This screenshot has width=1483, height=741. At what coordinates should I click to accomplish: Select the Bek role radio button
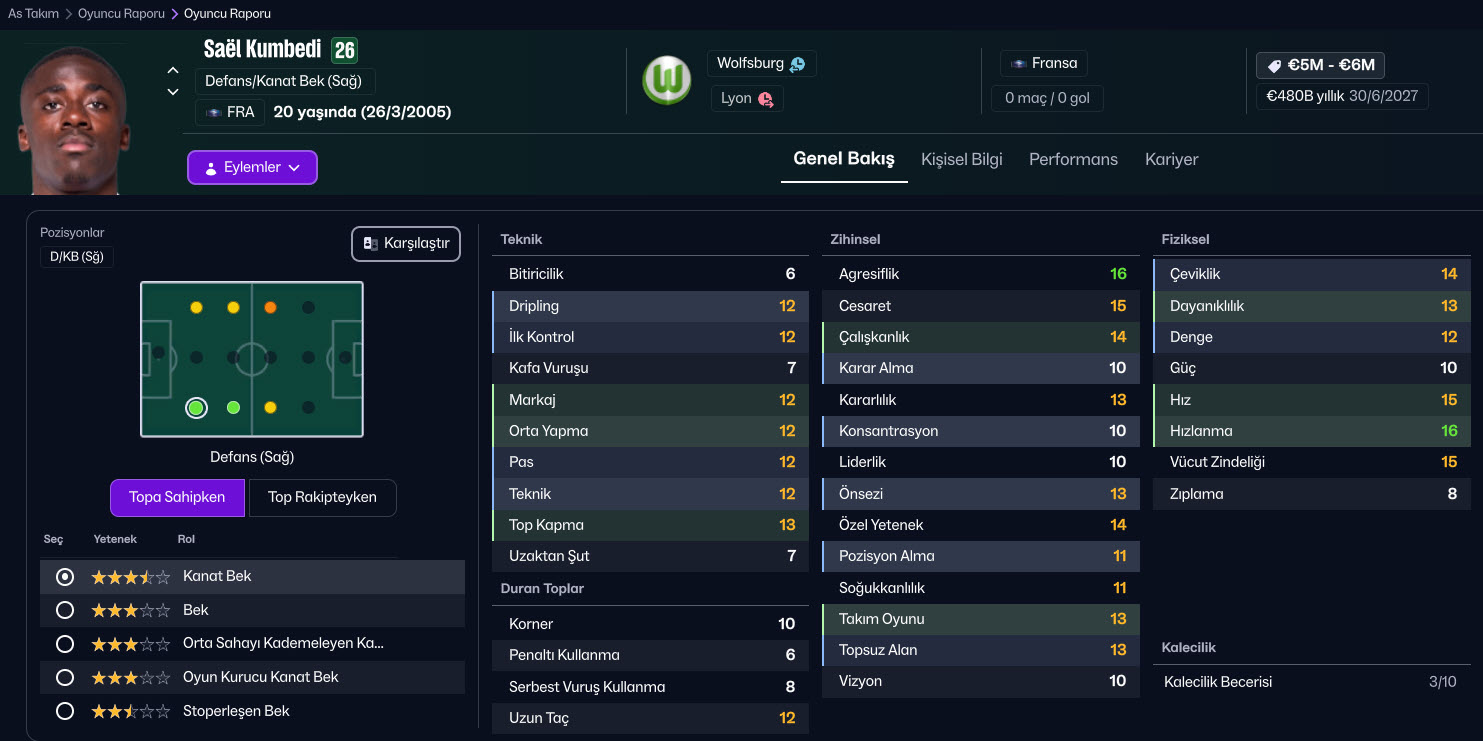pyautogui.click(x=65, y=610)
